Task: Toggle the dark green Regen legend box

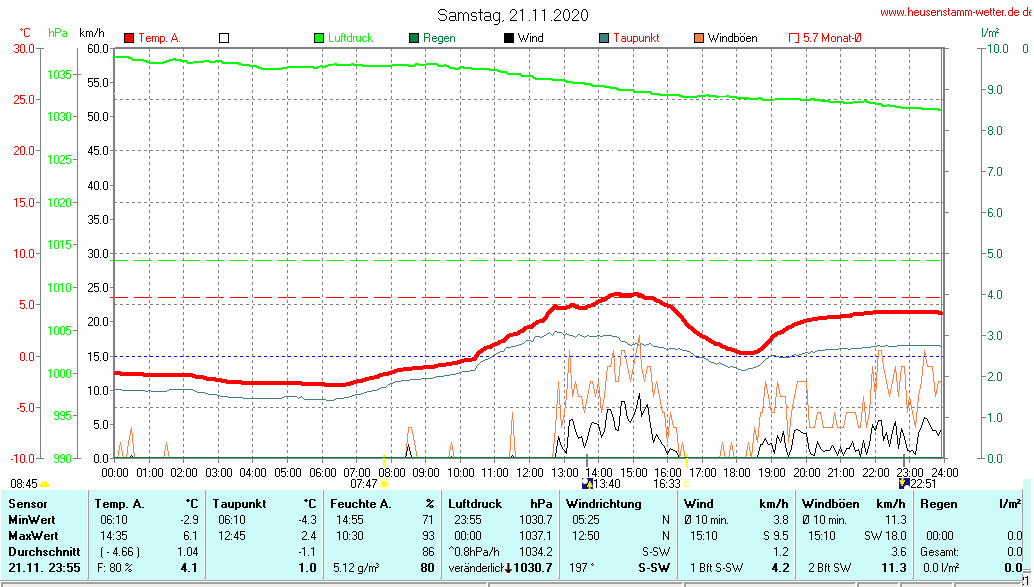Action: [414, 38]
